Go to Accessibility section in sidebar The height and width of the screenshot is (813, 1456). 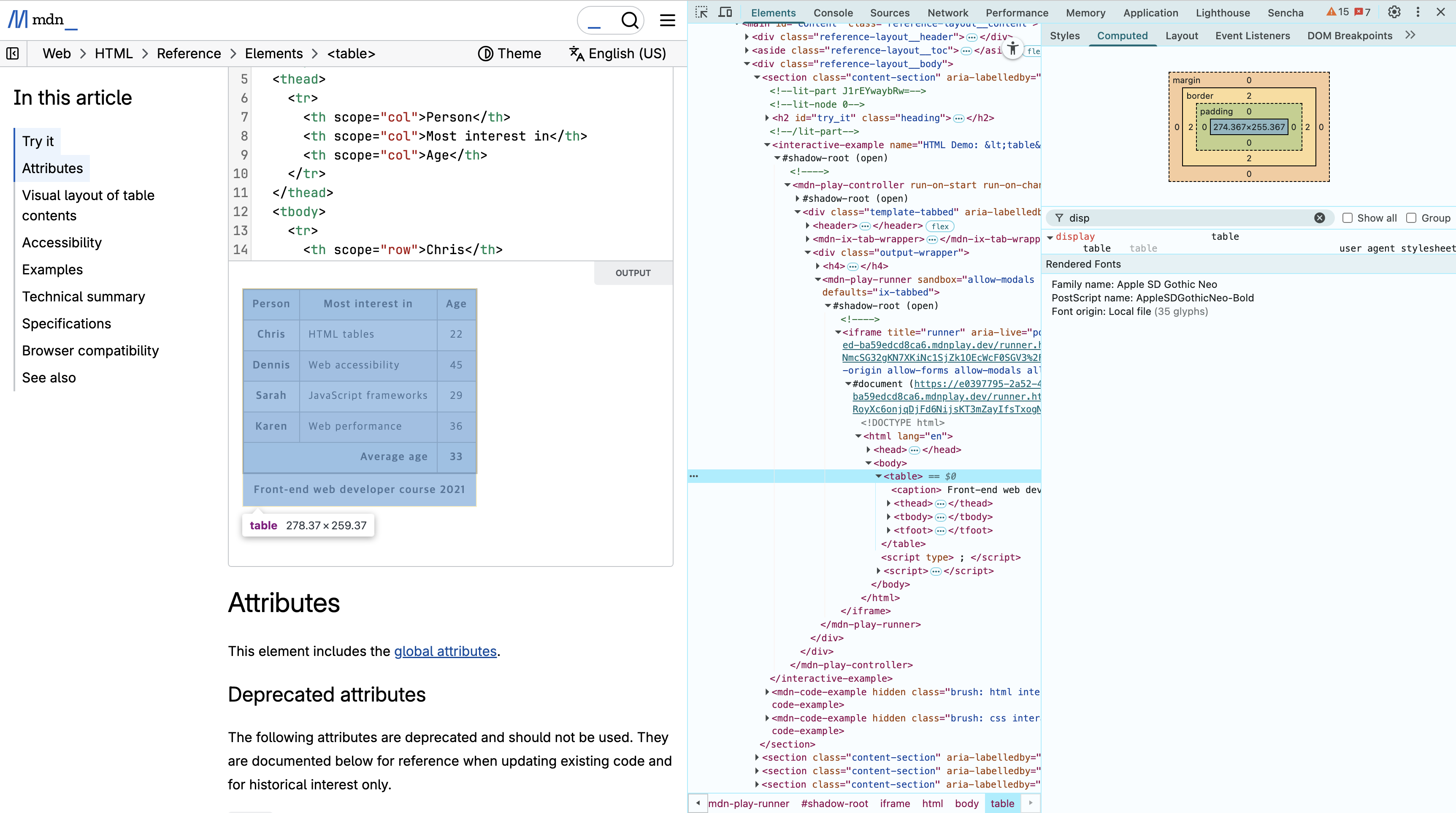coord(62,243)
